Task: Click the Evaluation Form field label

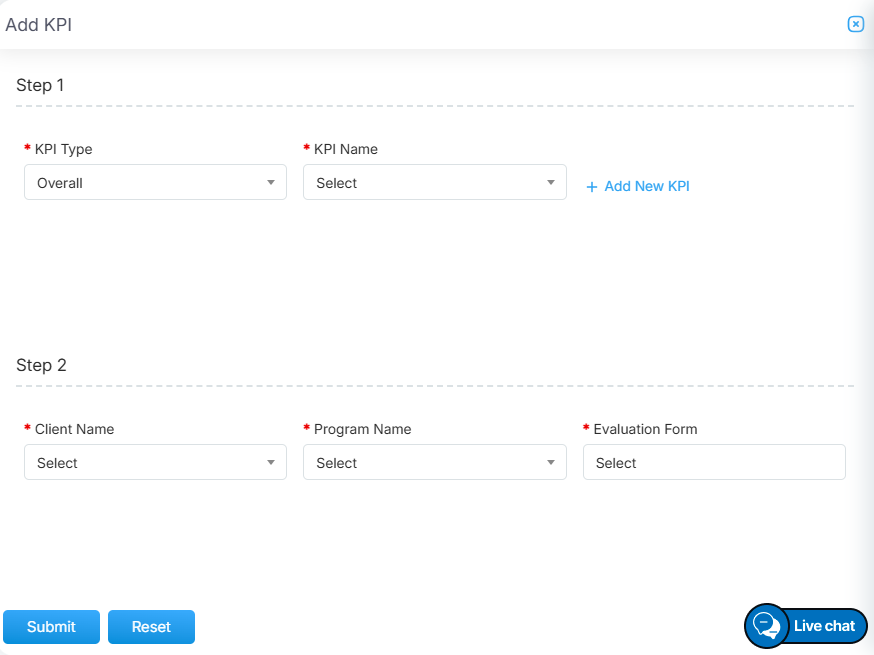Action: (x=645, y=429)
